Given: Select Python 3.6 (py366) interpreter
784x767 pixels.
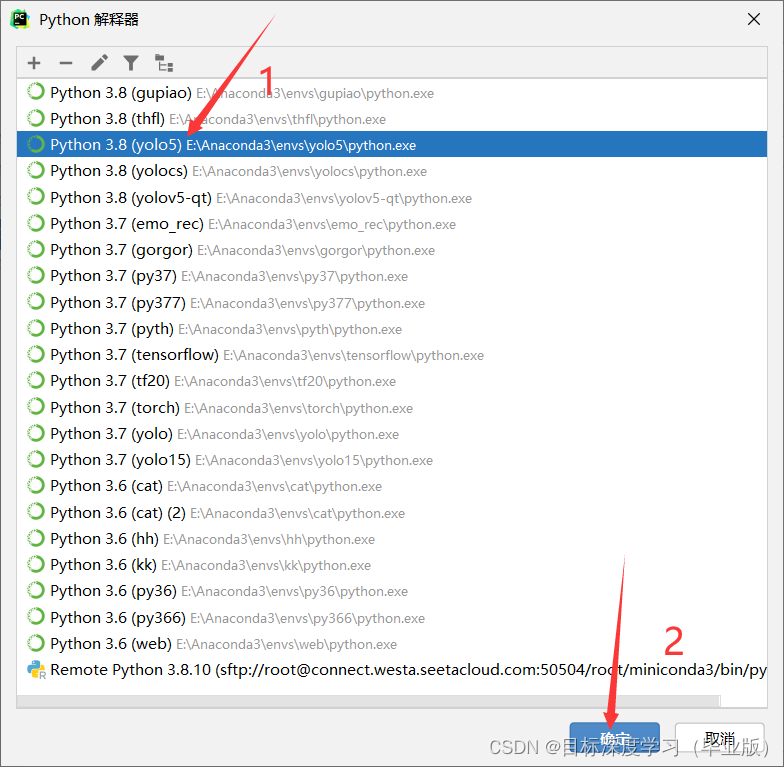Looking at the screenshot, I should coord(392,618).
